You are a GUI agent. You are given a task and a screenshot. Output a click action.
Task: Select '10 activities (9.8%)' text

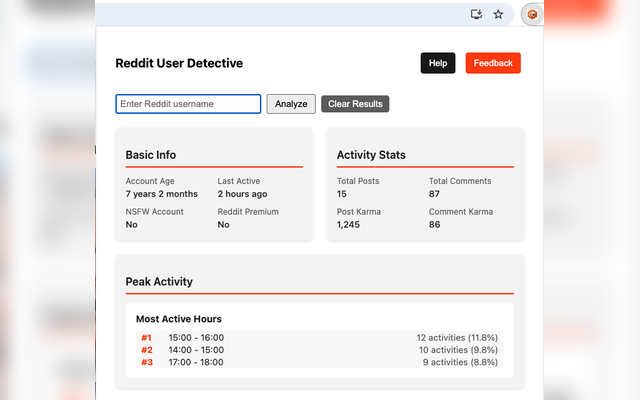click(458, 350)
